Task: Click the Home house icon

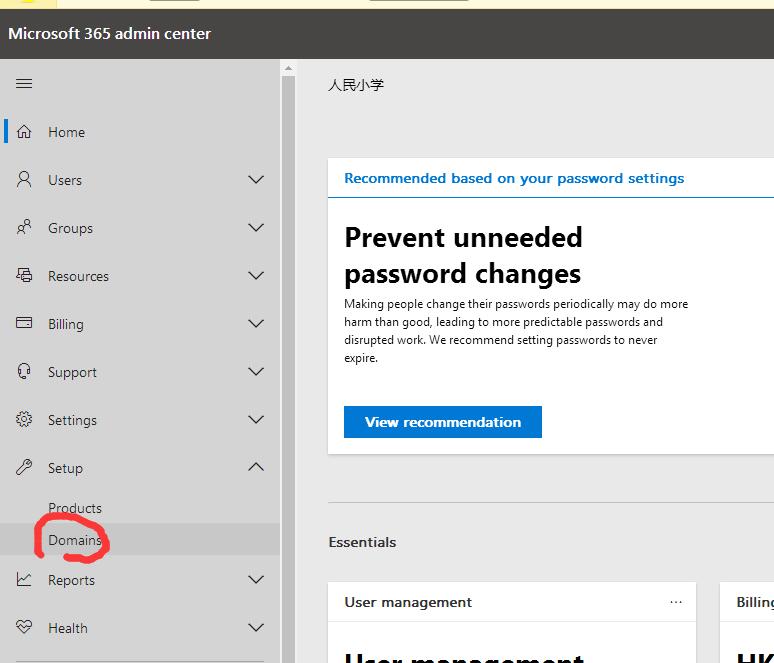Action: pos(24,132)
